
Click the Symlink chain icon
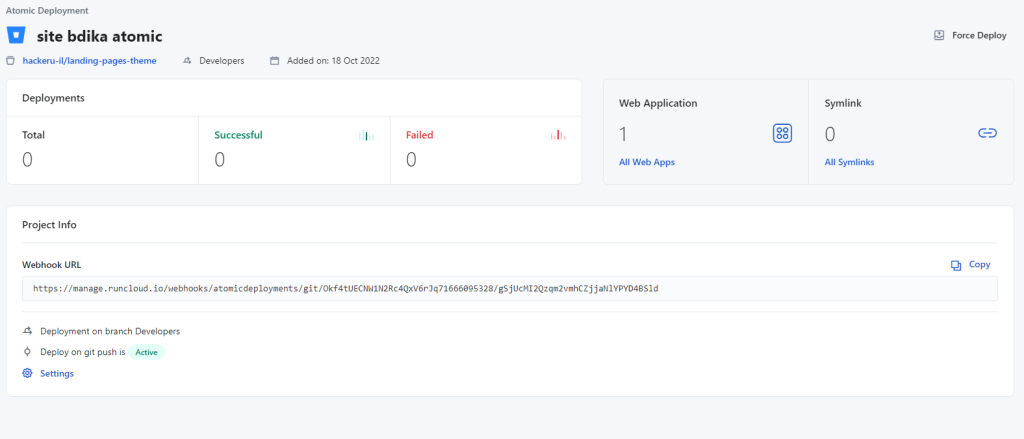tap(987, 134)
